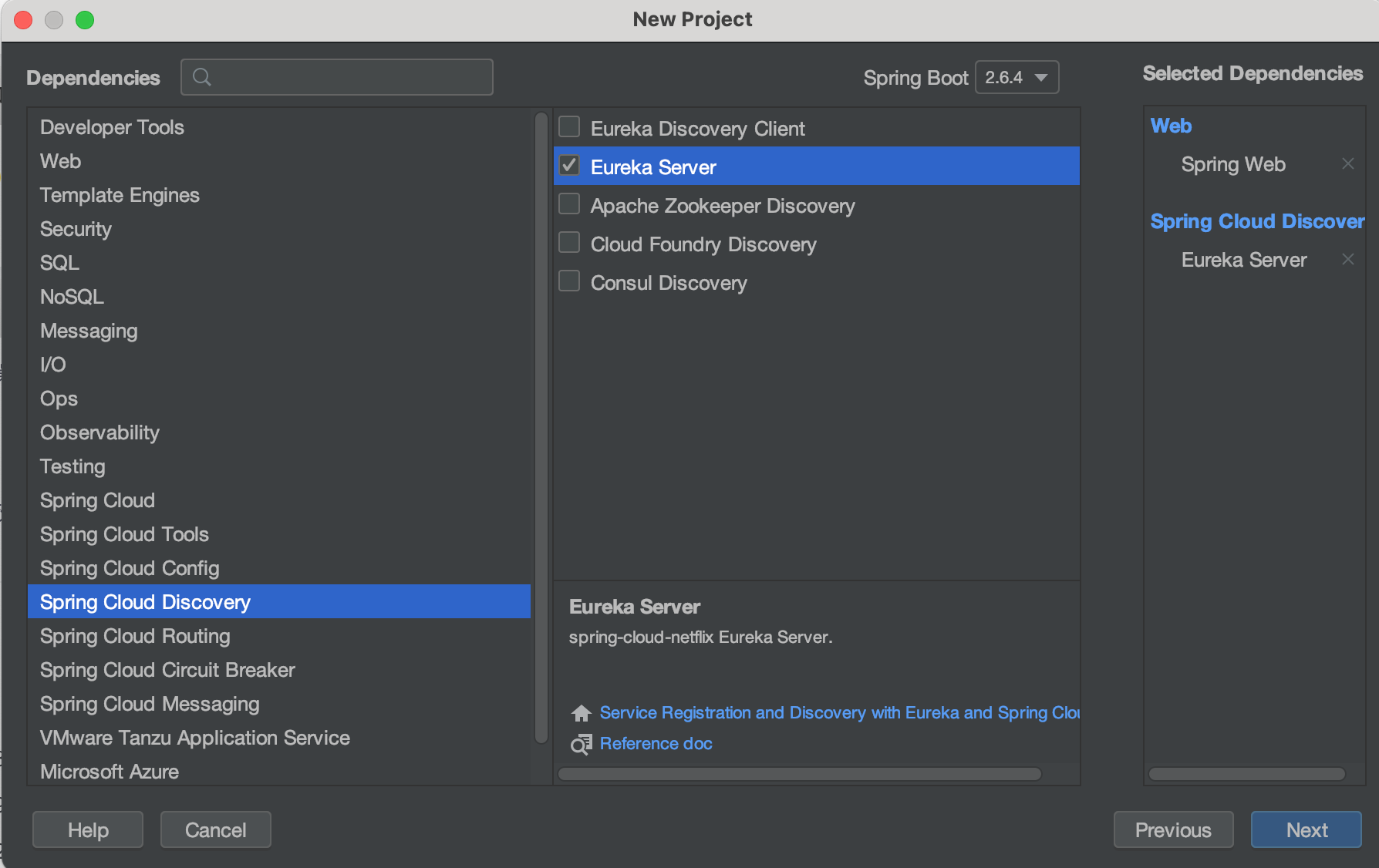This screenshot has width=1379, height=868.
Task: Focus the Dependencies search field
Action: 337,77
